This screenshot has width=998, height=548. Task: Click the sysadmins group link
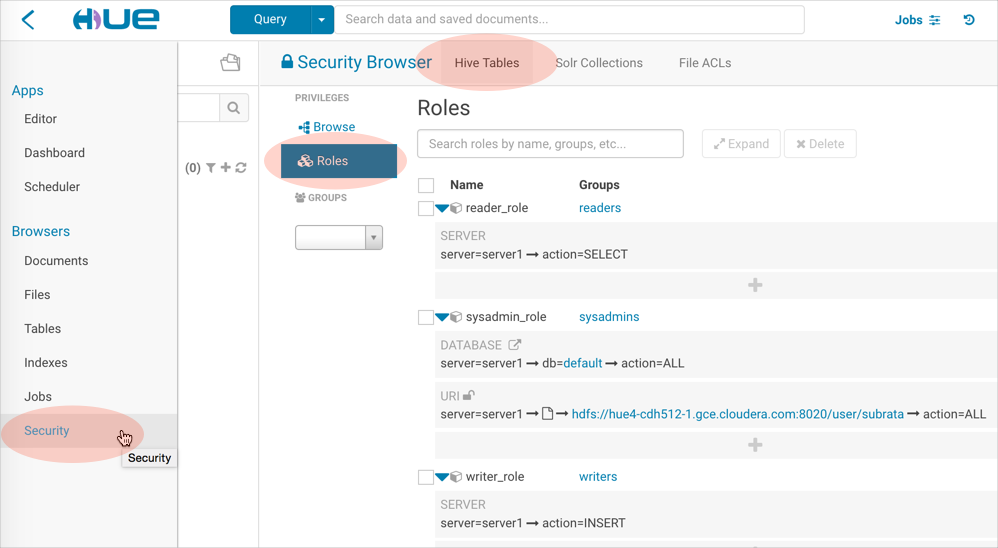(609, 317)
